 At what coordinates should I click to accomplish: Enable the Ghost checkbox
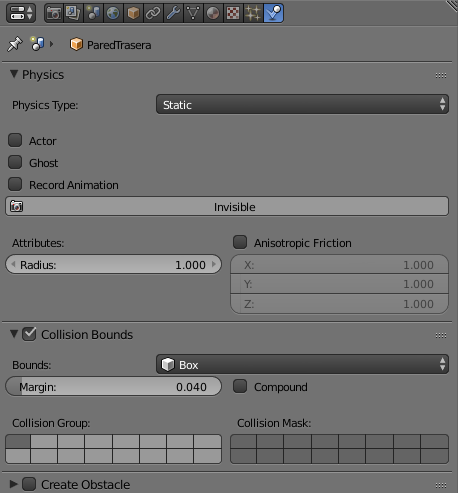pyautogui.click(x=15, y=162)
